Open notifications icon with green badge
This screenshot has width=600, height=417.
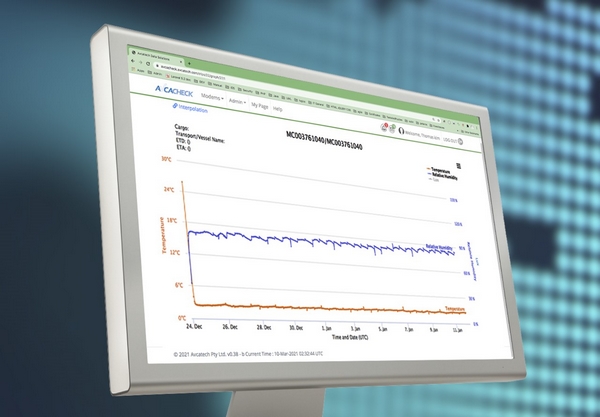(393, 129)
